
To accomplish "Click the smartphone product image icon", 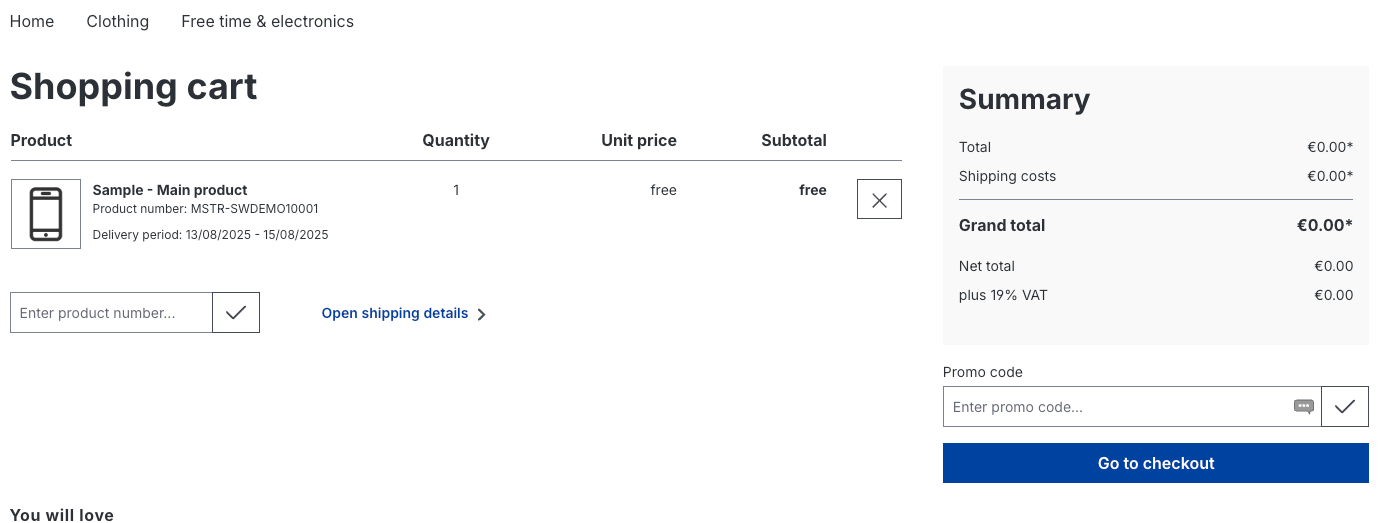I will pos(46,214).
